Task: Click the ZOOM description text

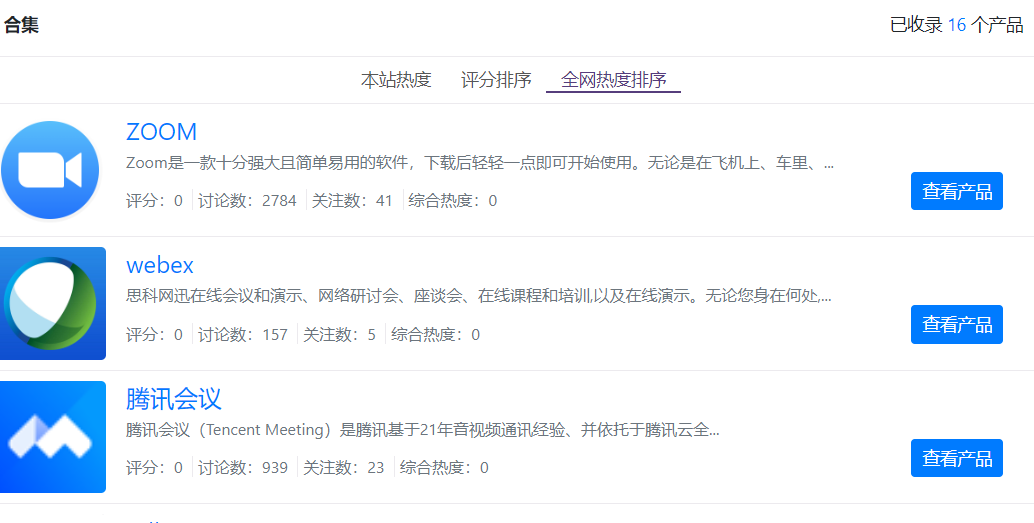Action: 479,163
